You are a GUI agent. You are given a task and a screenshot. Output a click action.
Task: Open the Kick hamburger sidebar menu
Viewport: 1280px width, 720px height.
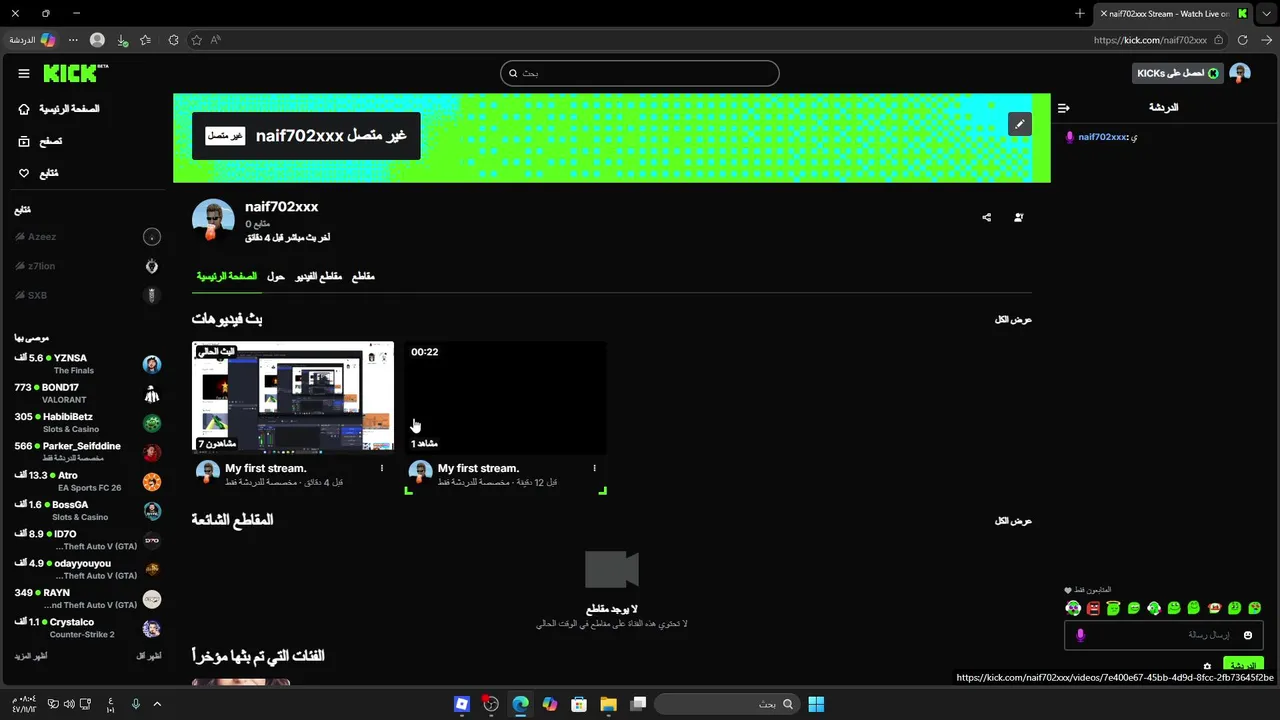[x=24, y=73]
